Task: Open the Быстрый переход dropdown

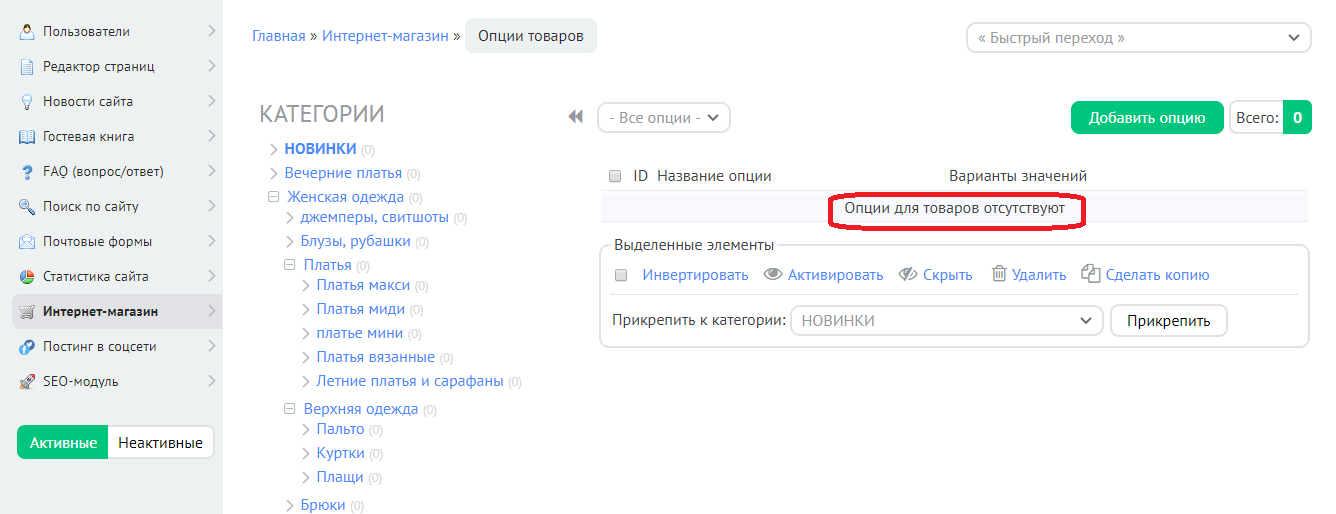Action: point(1139,38)
